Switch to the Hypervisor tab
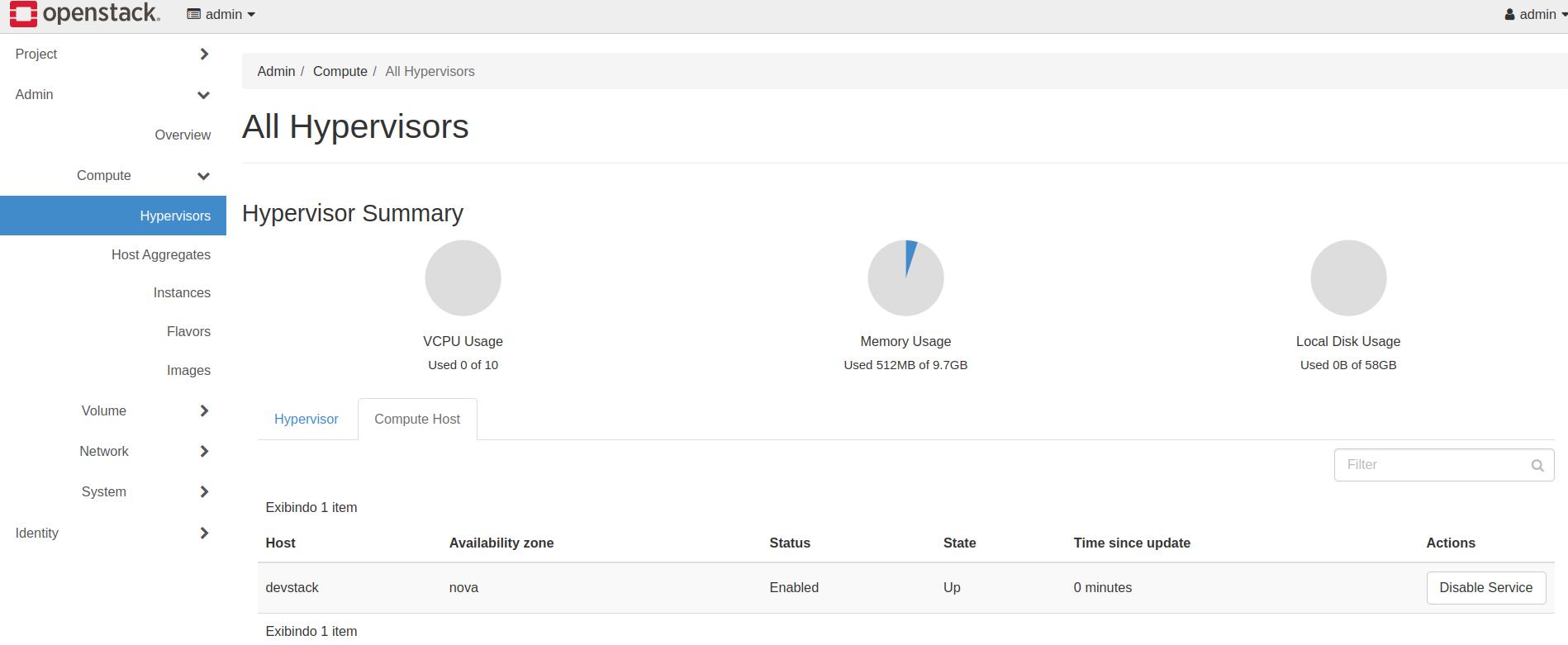This screenshot has width=1568, height=645. (306, 420)
